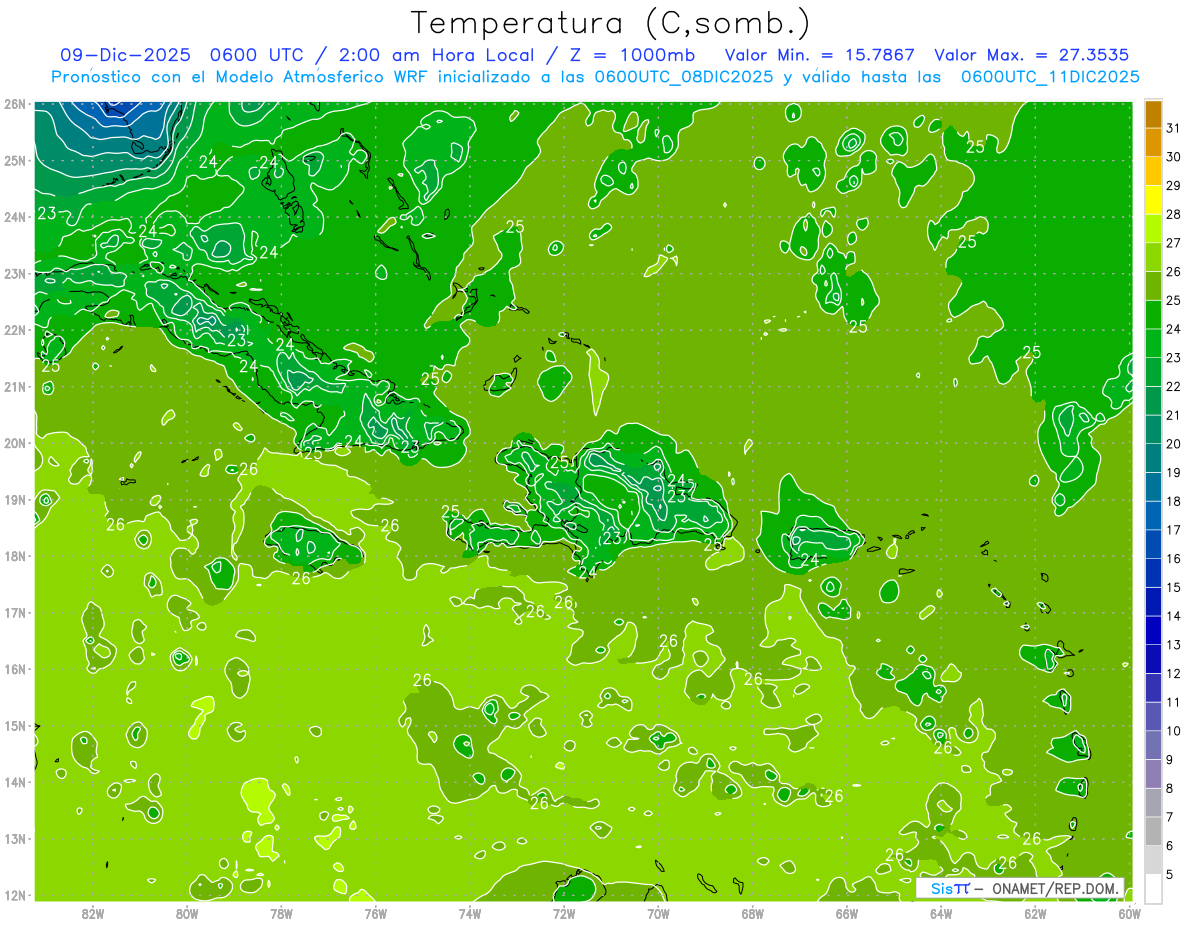
Task: Select the "Z = 1000mb" pressure level text
Action: pos(632,55)
